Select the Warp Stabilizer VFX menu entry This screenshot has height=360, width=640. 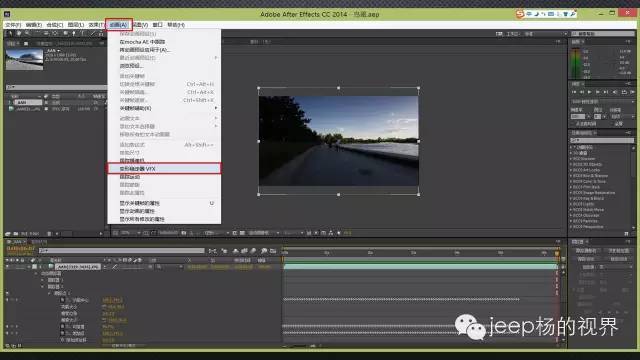coord(164,169)
